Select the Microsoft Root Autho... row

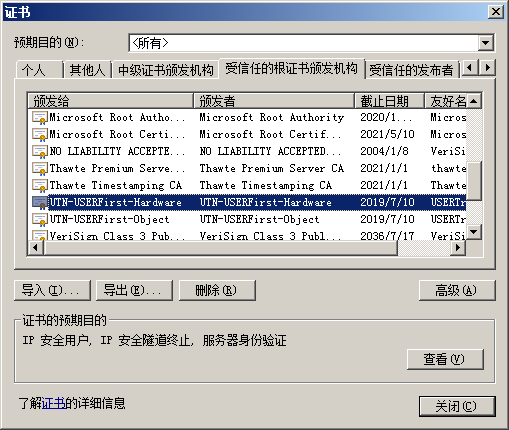pos(247,118)
